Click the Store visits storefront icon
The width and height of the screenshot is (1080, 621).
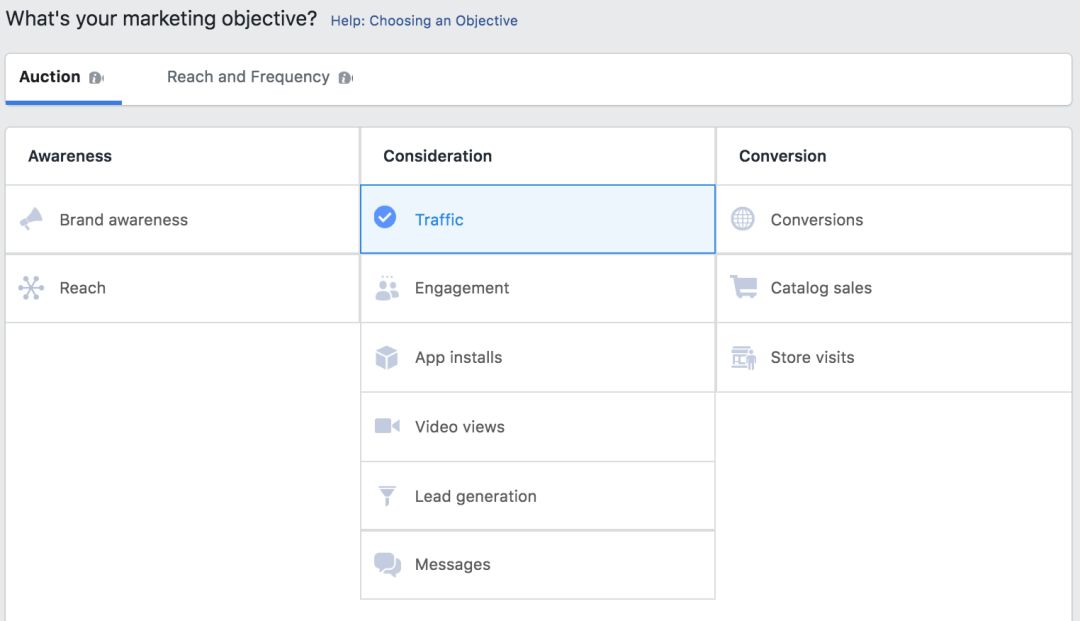pos(743,357)
